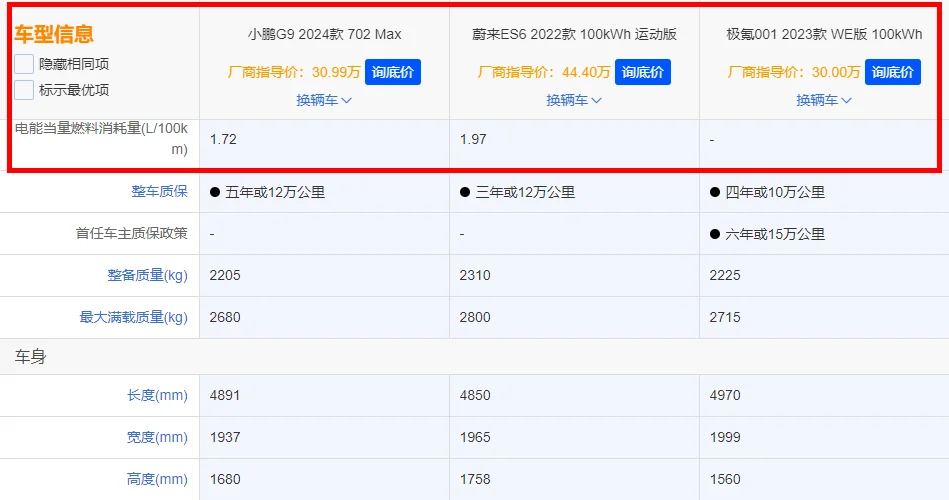
Task: Open 换辆车 dropdown under 蔚来ES6
Action: tap(574, 100)
